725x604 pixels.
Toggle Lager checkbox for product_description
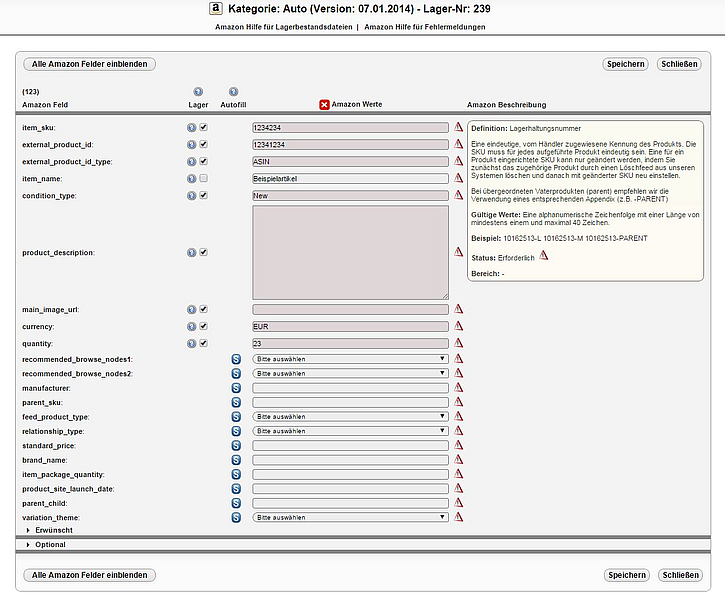coord(203,252)
